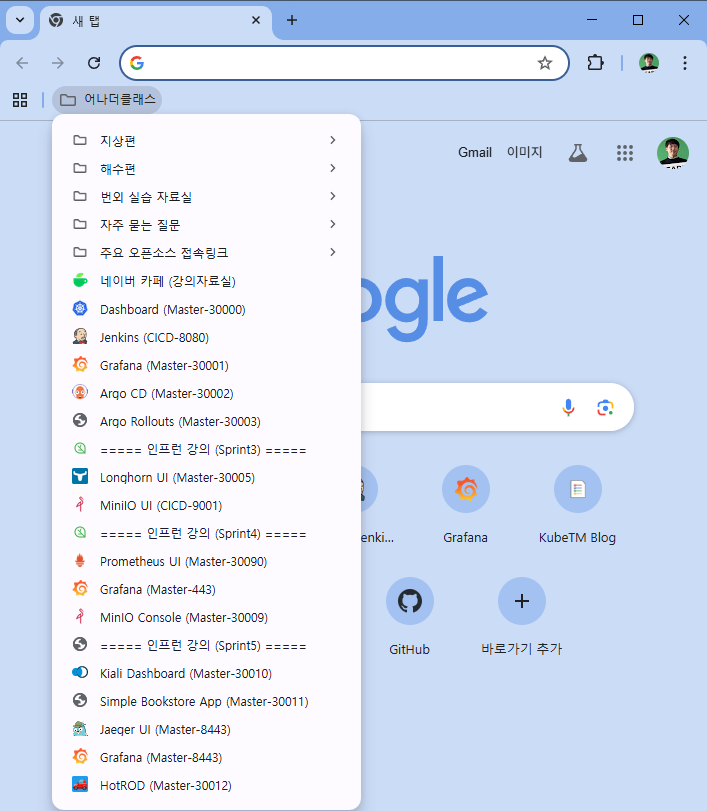Expand the 번외 실습 자료실 folder
Viewport: 707px width, 811px height.
pos(206,196)
